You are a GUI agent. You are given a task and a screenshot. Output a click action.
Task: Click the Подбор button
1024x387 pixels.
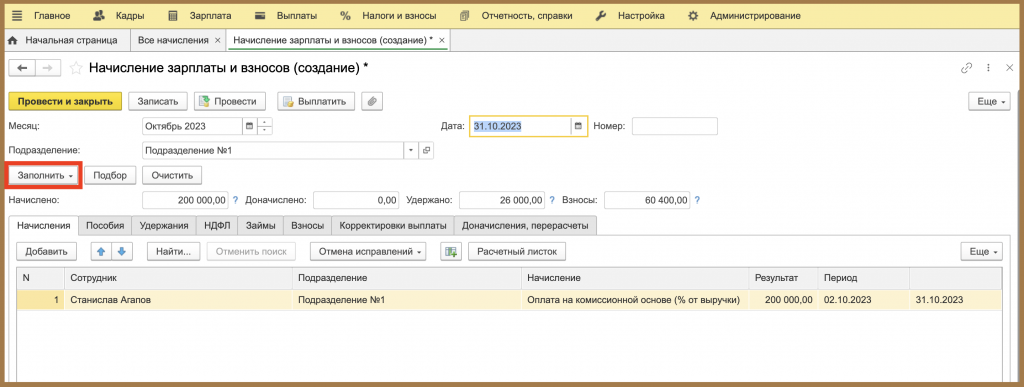[110, 176]
